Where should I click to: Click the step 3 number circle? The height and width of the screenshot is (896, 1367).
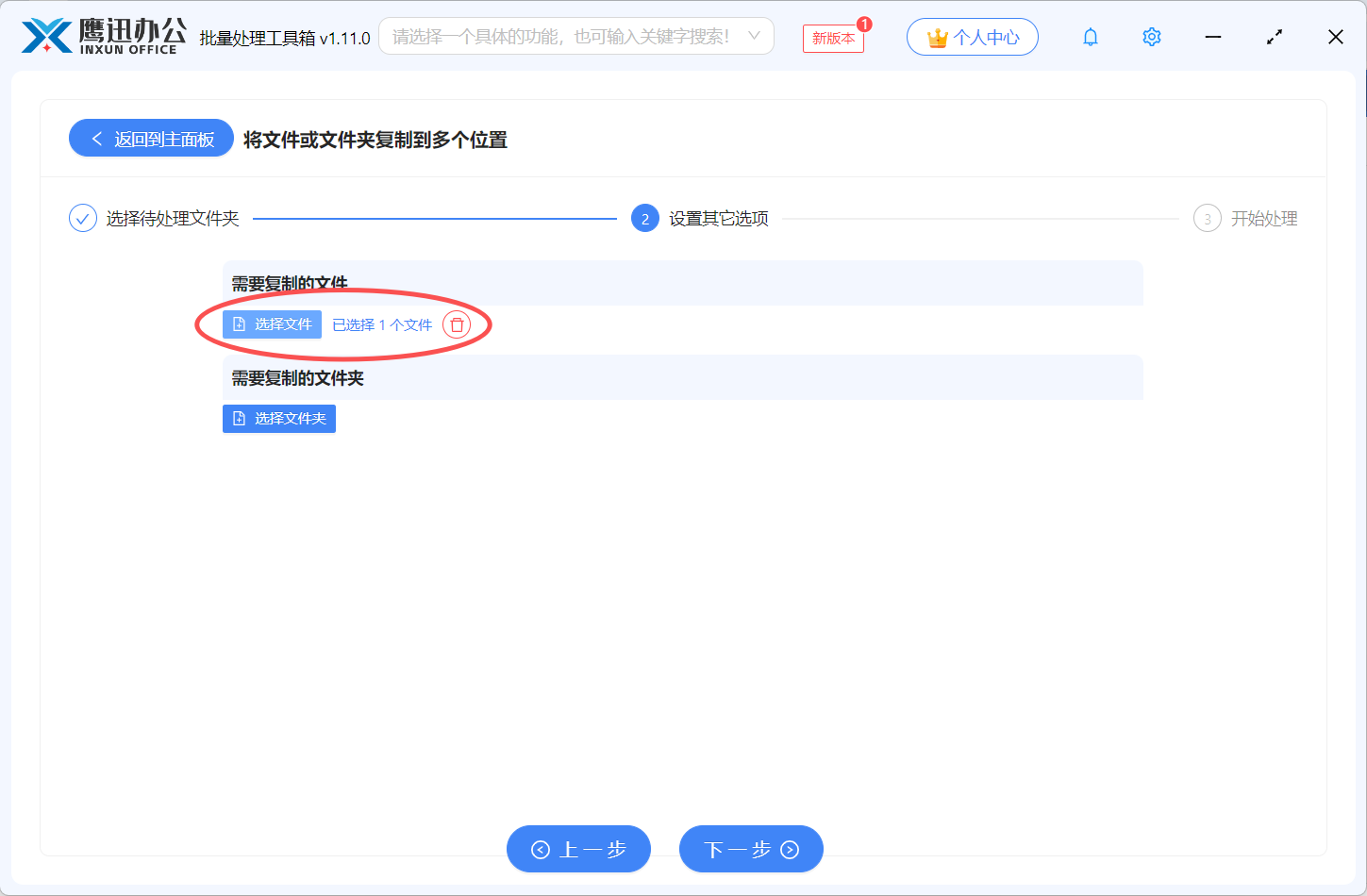[1207, 219]
